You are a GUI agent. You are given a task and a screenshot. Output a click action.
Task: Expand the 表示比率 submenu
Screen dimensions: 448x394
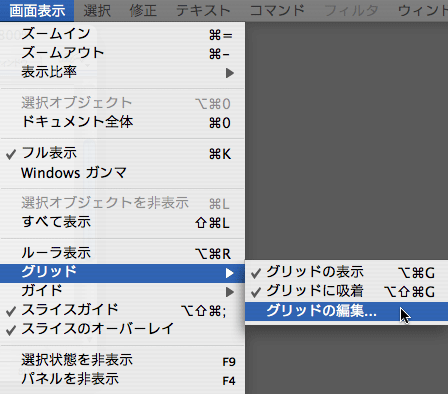(x=122, y=72)
